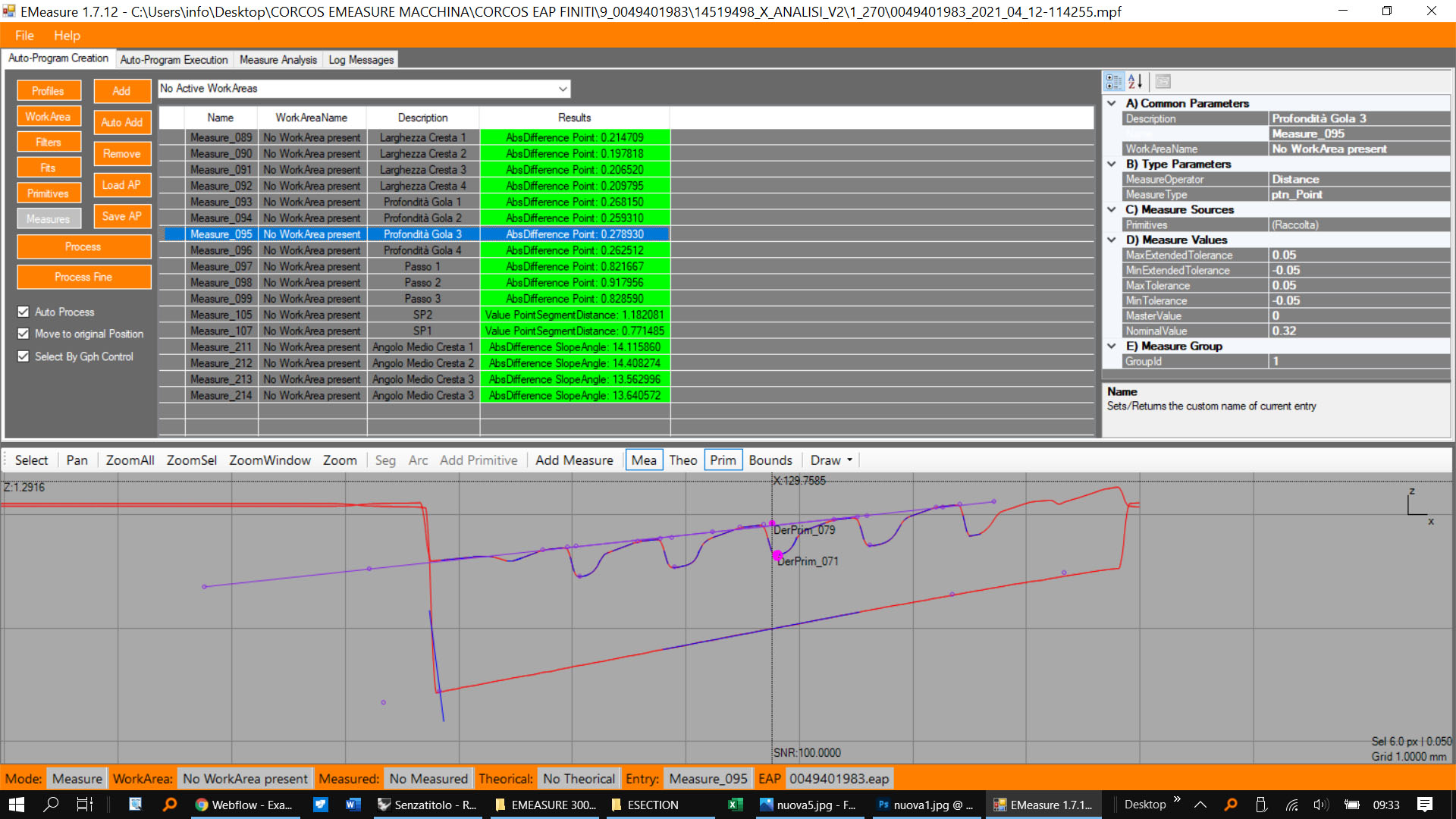This screenshot has width=1456, height=819.
Task: Click the Auto Add button
Action: click(121, 122)
